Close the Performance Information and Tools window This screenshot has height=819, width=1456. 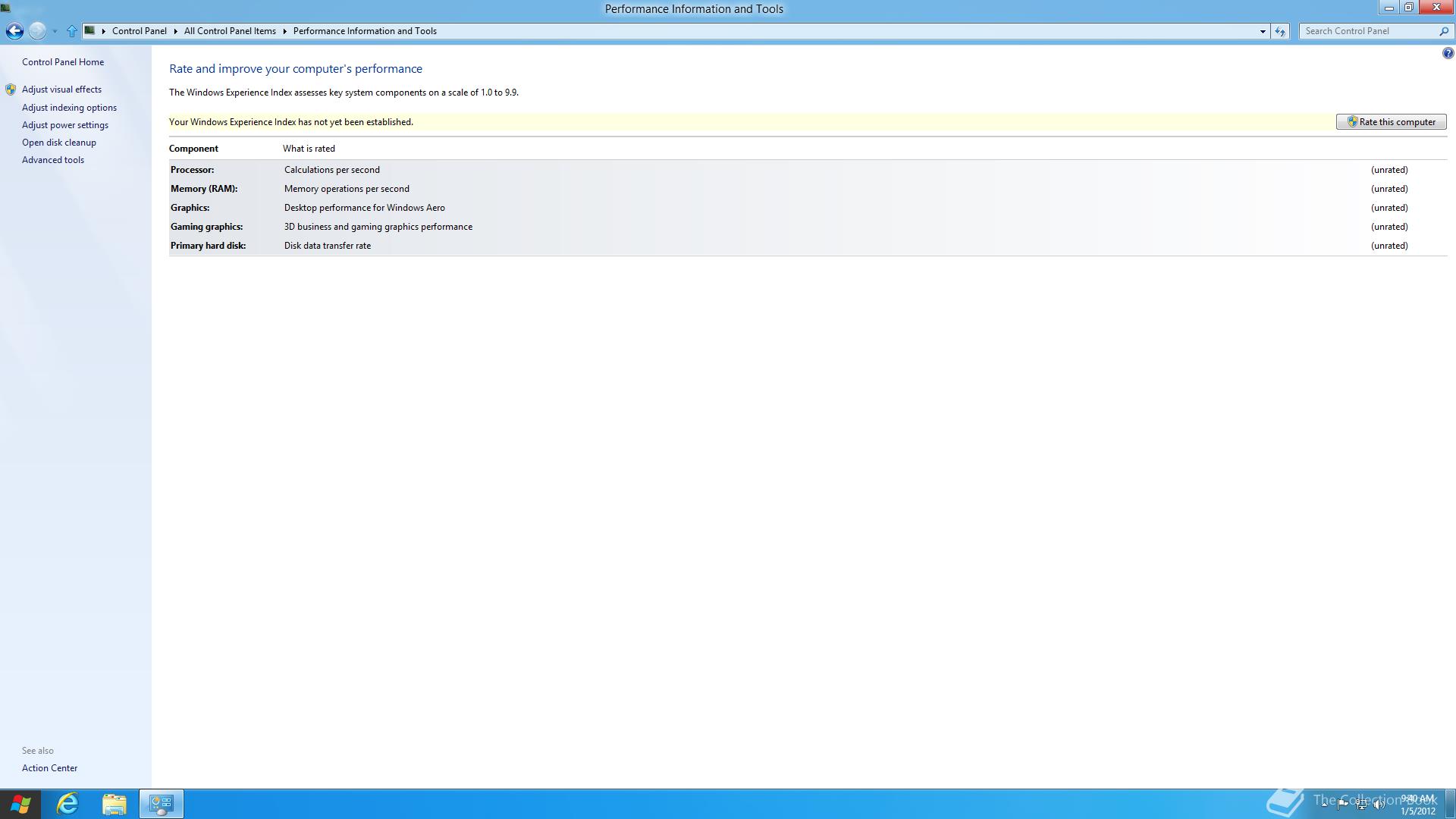pyautogui.click(x=1436, y=8)
